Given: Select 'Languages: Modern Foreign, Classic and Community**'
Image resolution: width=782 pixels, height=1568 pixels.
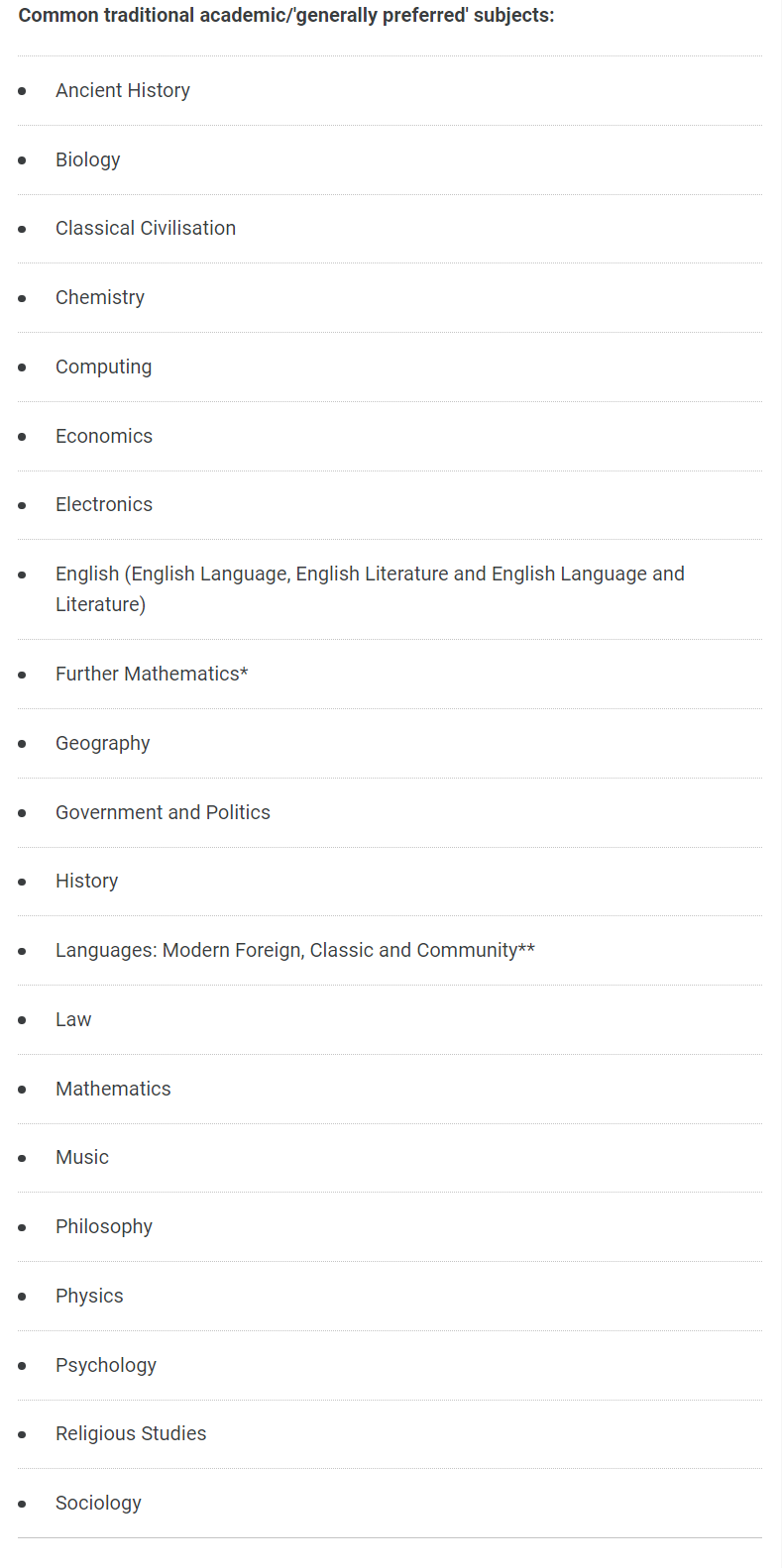Looking at the screenshot, I should (x=295, y=950).
